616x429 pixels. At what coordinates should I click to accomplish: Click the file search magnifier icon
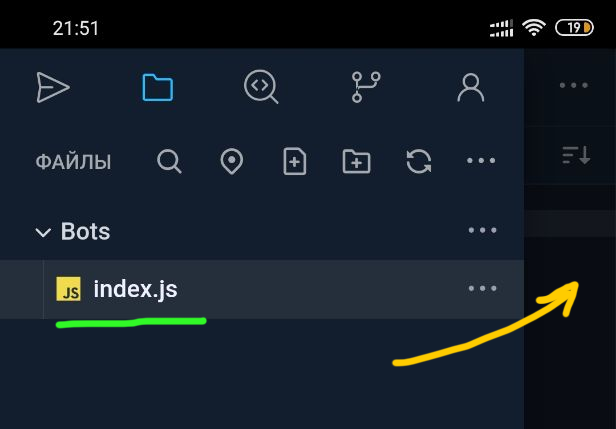click(x=169, y=161)
